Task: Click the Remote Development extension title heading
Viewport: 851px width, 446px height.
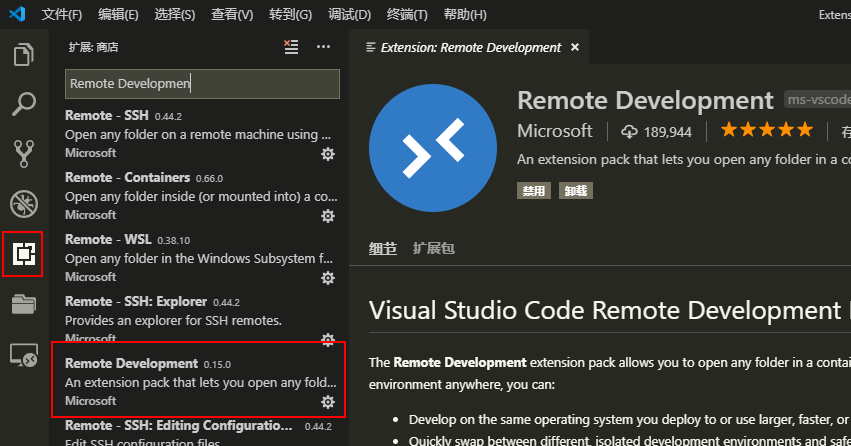Action: pyautogui.click(x=645, y=100)
